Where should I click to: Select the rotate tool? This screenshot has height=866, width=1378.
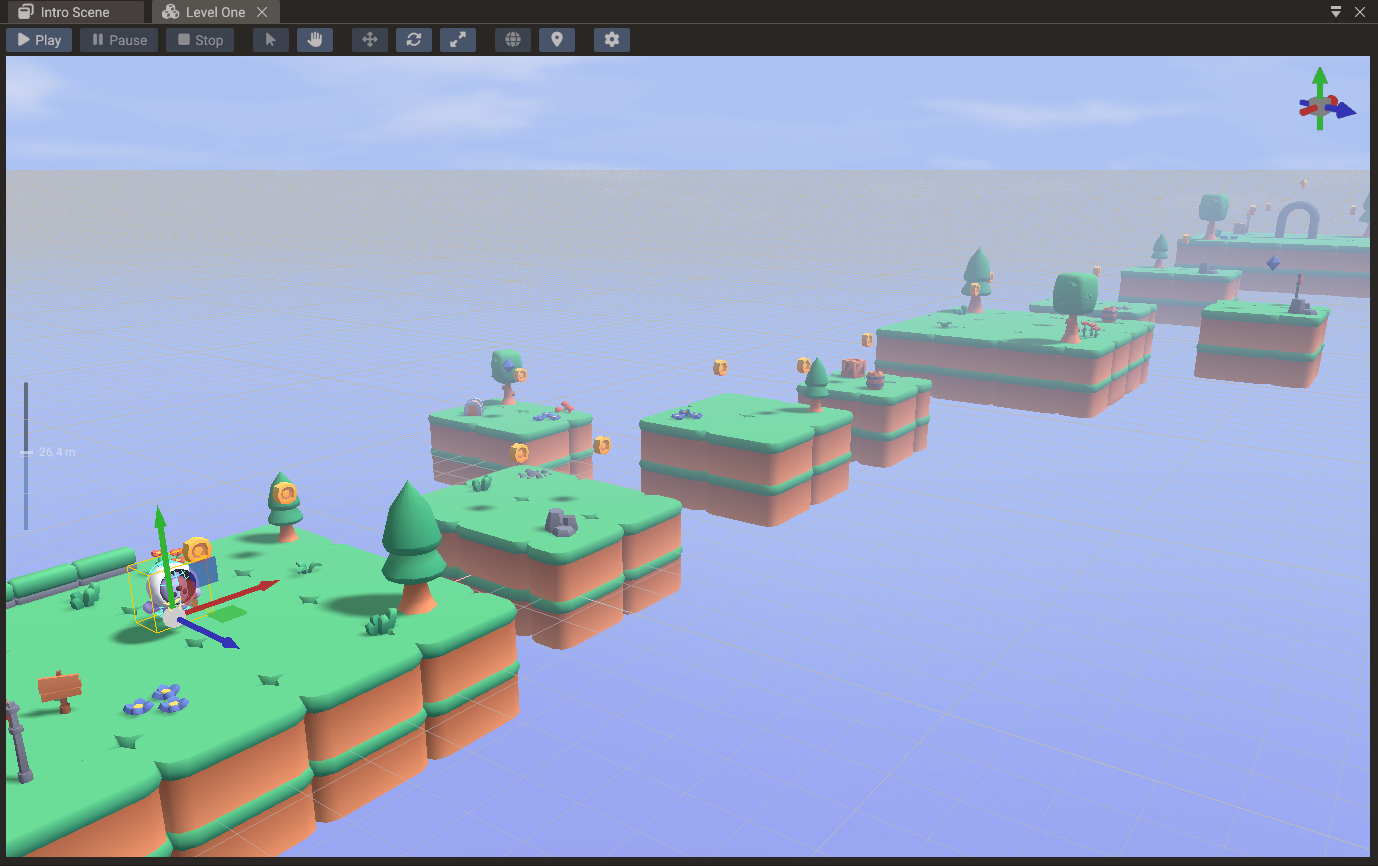click(414, 40)
